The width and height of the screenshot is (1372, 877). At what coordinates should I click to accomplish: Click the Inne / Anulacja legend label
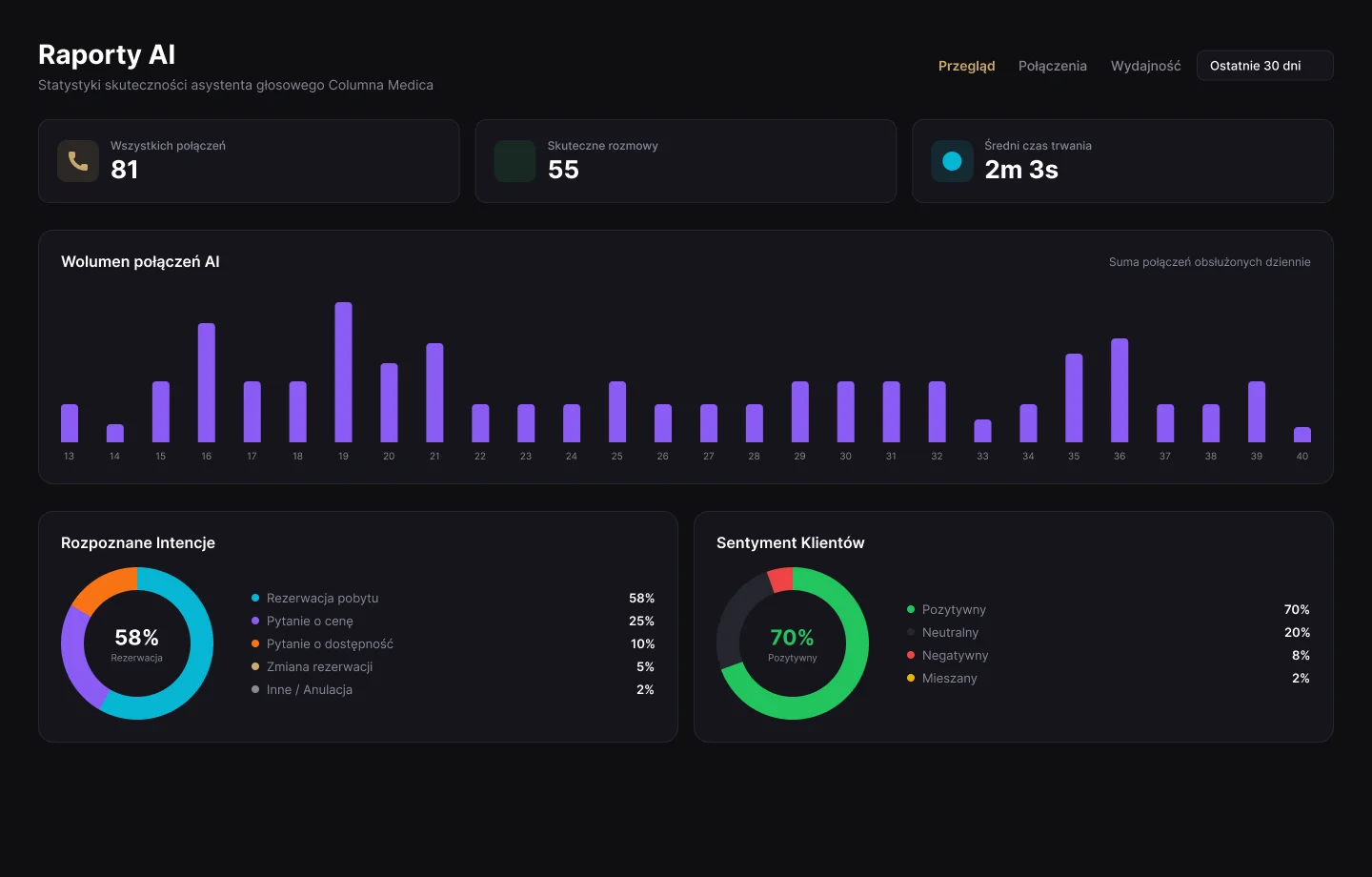point(310,689)
